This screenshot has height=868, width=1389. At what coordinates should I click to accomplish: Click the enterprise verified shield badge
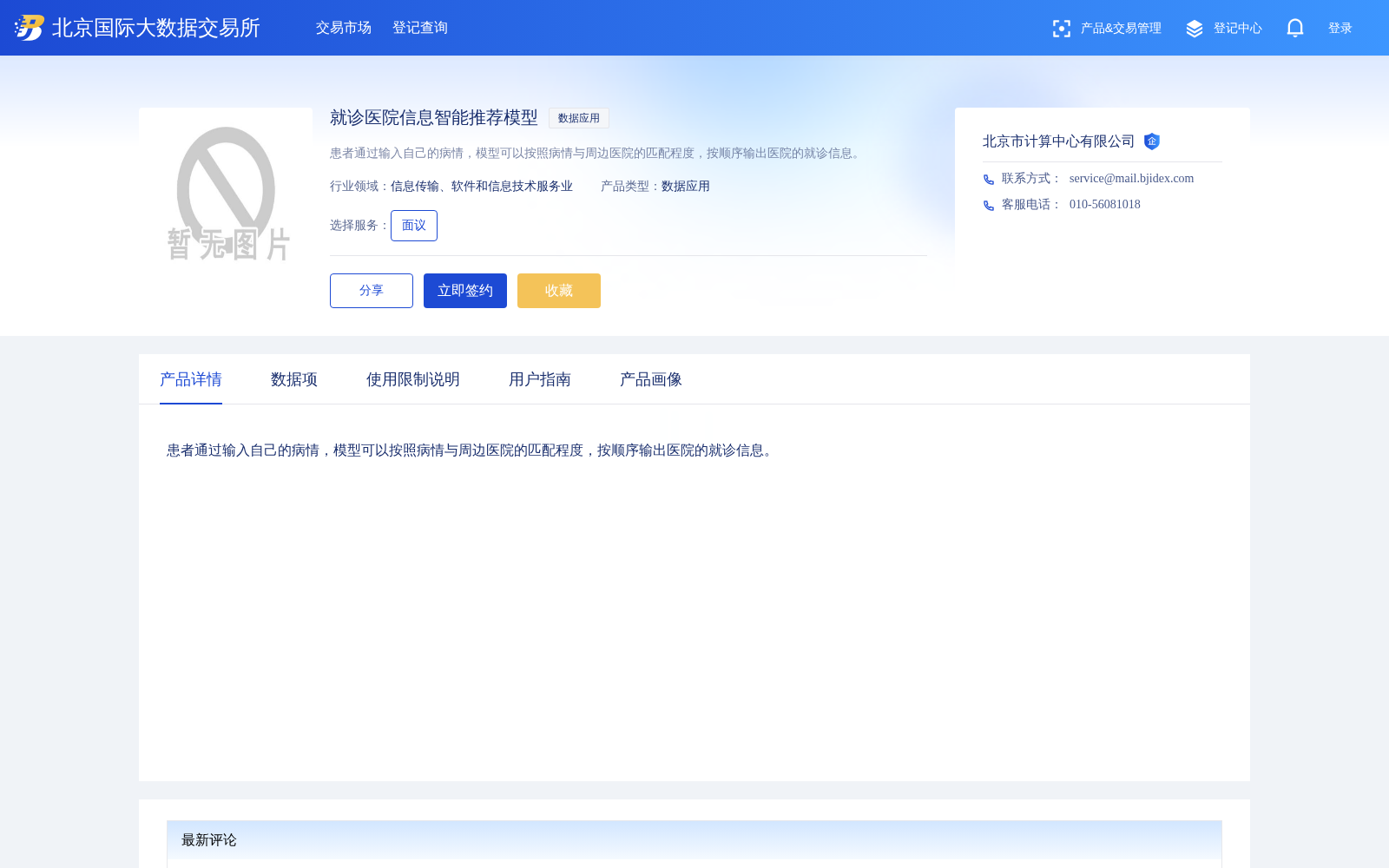tap(1152, 141)
